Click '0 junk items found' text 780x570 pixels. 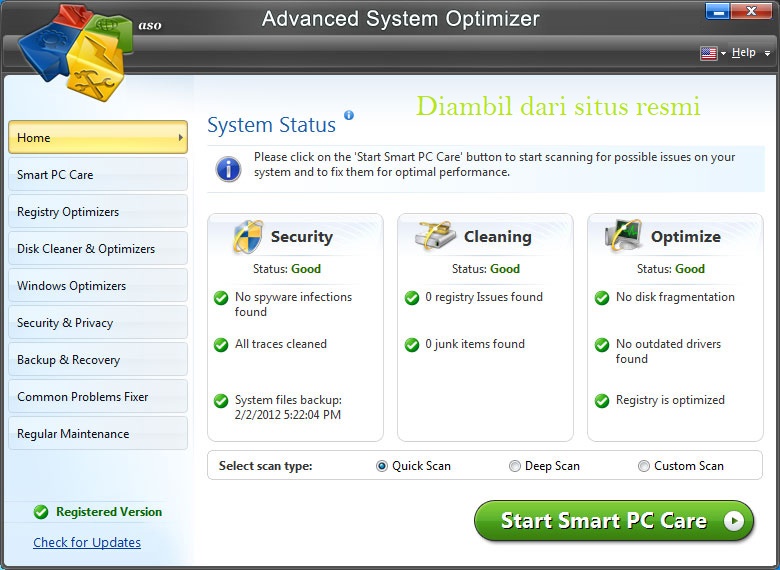[475, 344]
